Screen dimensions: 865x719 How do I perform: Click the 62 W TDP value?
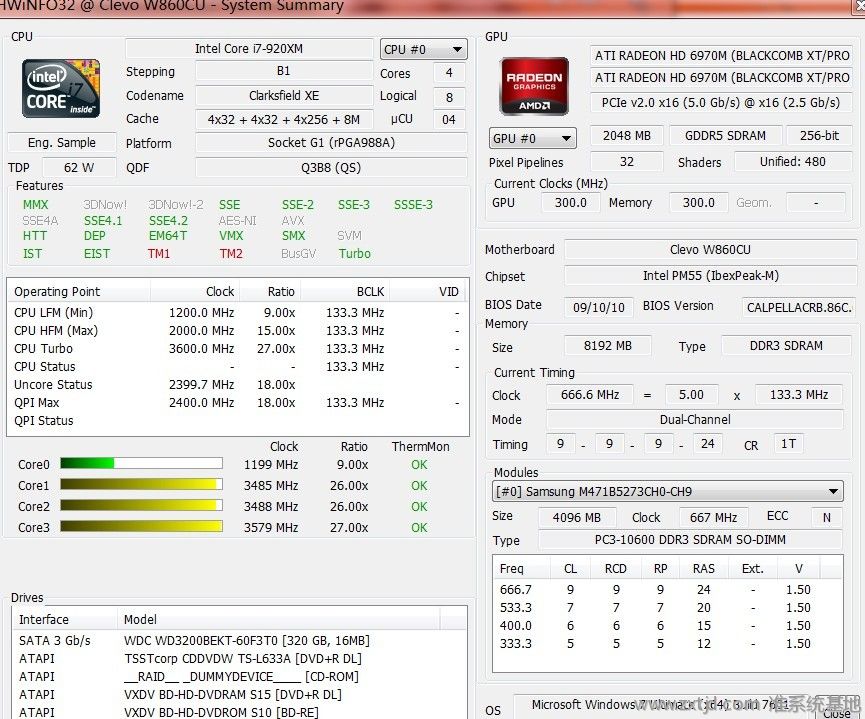pos(79,167)
